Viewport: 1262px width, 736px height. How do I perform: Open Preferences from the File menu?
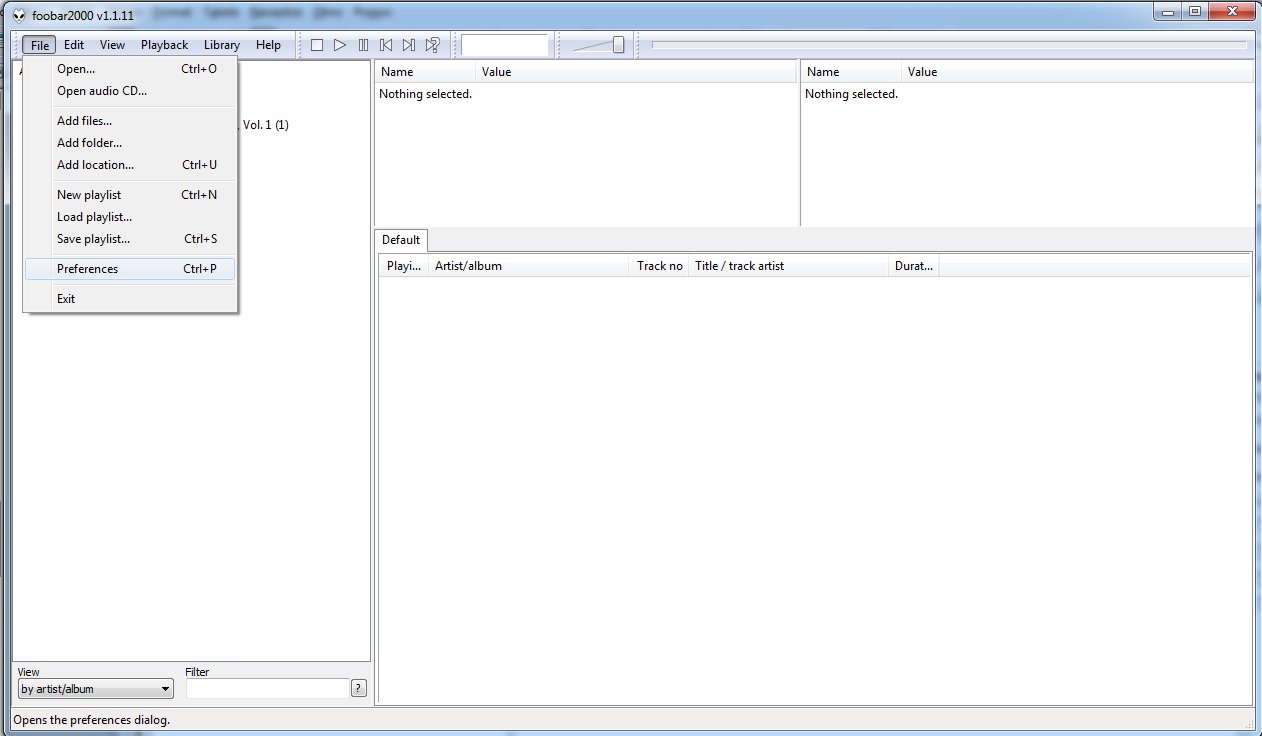(x=130, y=269)
